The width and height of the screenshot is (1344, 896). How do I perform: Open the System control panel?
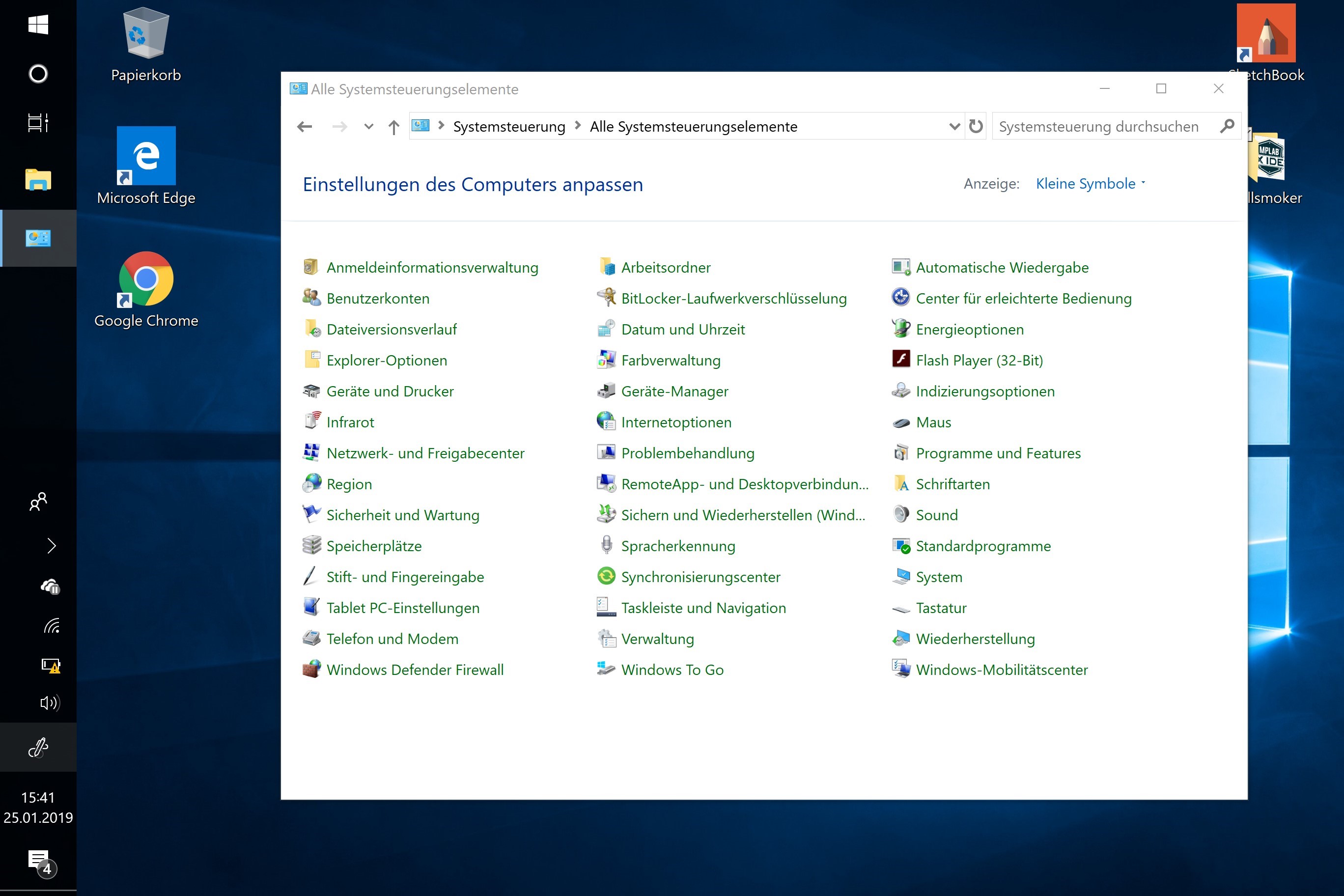coord(939,577)
